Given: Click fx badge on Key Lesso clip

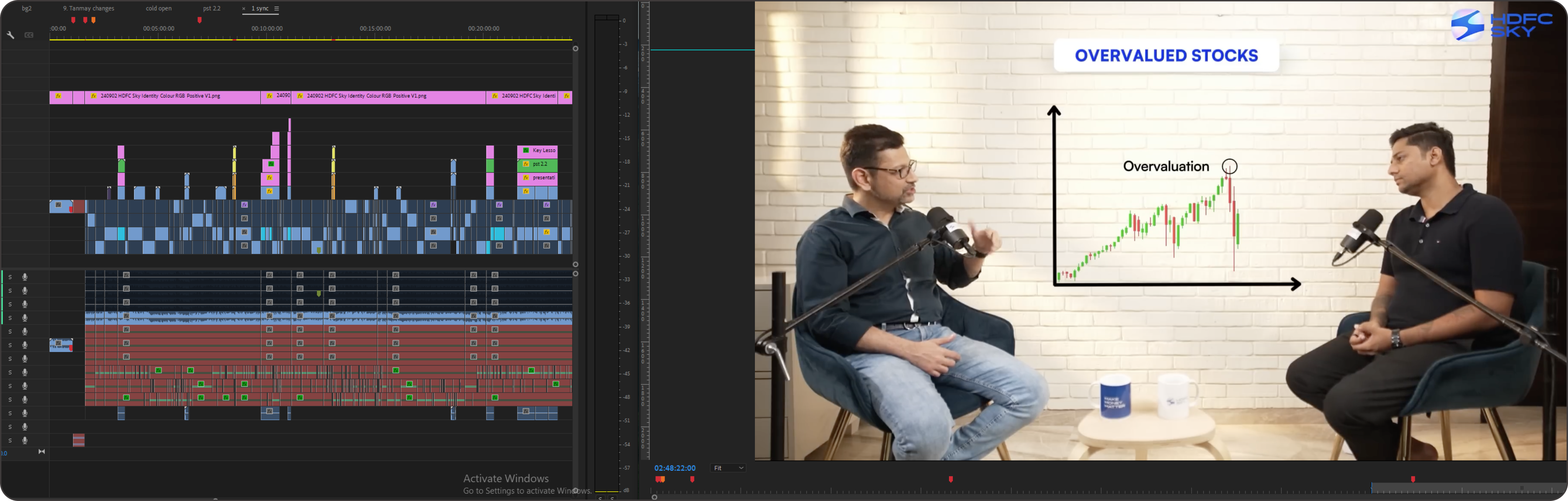Looking at the screenshot, I should coord(526,151).
